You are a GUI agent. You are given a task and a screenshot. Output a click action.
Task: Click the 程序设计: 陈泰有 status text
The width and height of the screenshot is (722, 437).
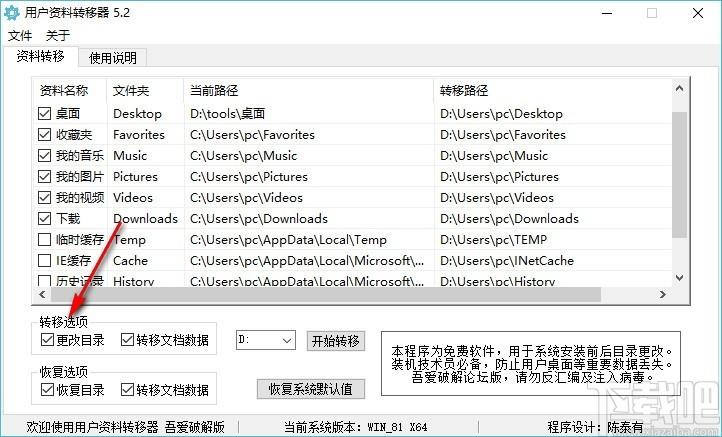pyautogui.click(x=595, y=427)
